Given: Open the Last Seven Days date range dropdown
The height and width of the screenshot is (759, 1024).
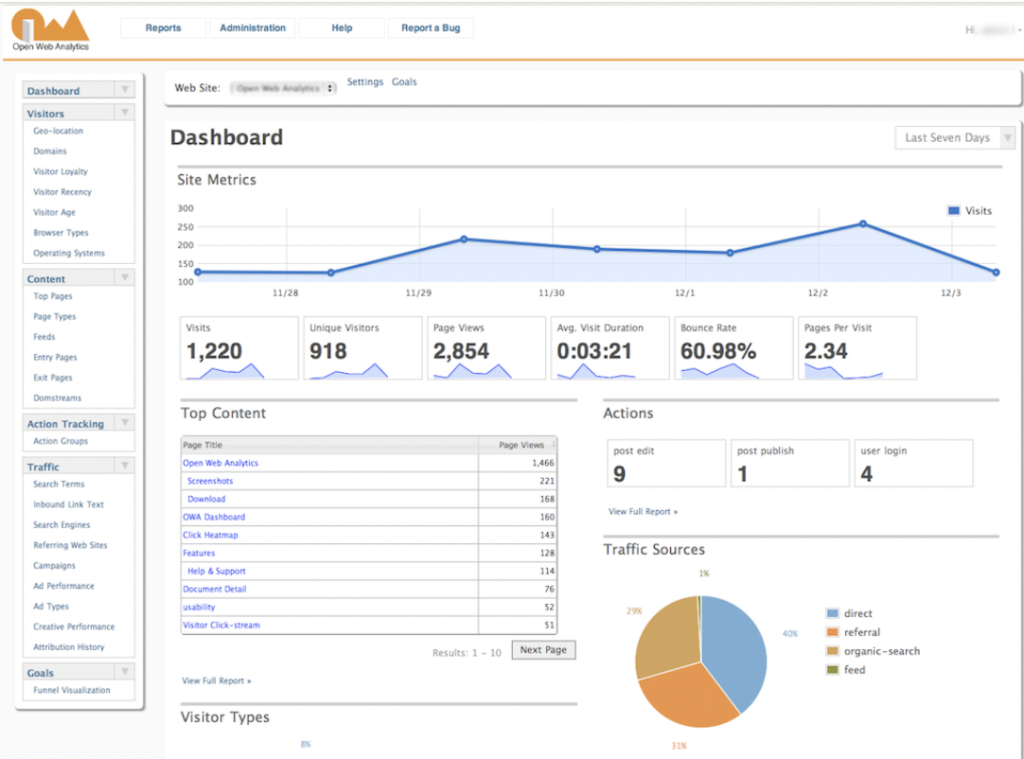Looking at the screenshot, I should coord(953,137).
